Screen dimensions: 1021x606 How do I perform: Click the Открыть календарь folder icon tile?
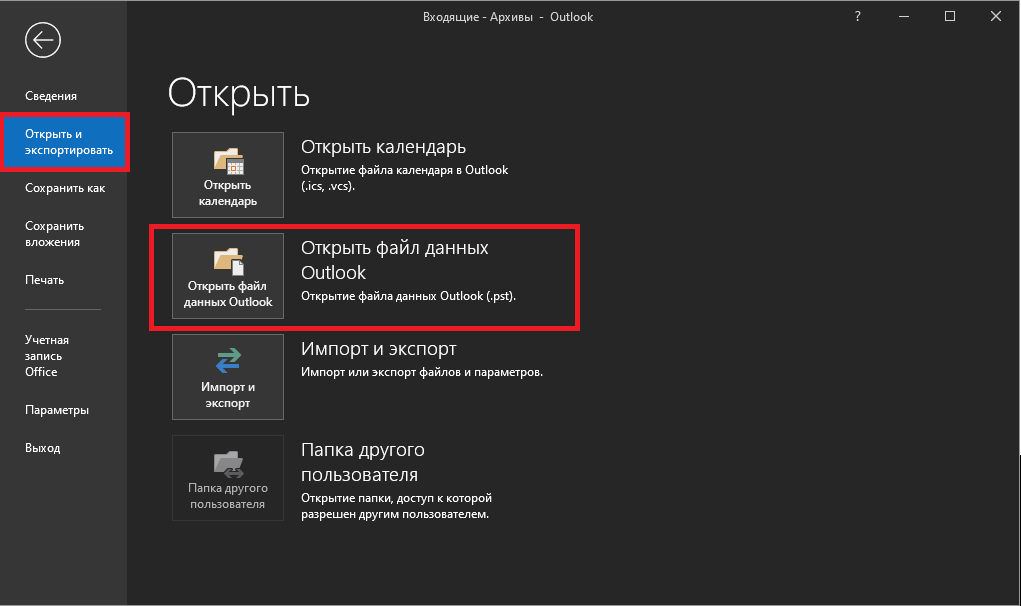click(228, 175)
